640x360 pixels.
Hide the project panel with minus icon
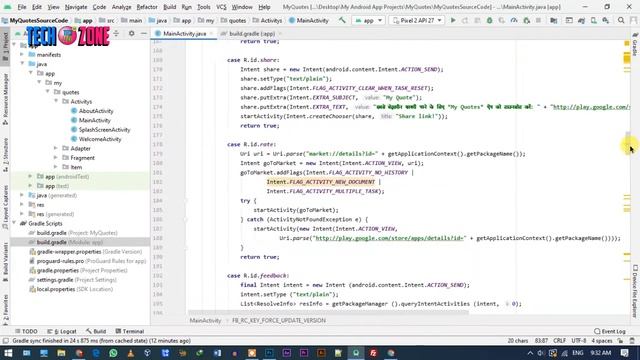tap(144, 33)
